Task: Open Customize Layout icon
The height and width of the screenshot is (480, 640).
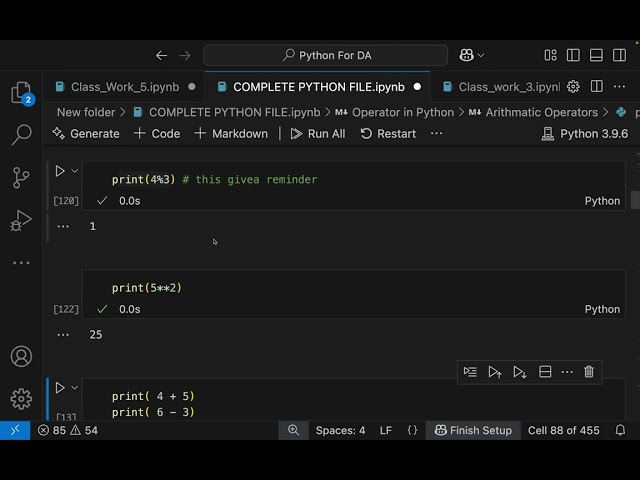Action: pyautogui.click(x=550, y=55)
